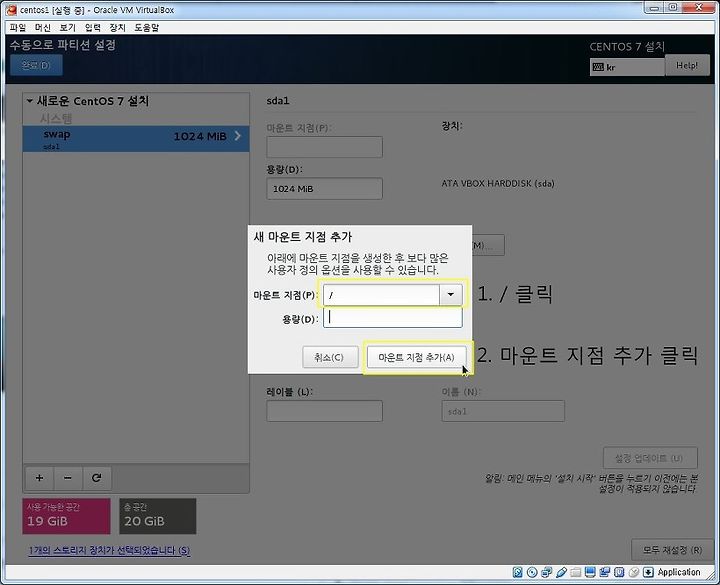Open the 머신 menu
Image resolution: width=720 pixels, height=585 pixels.
point(43,28)
